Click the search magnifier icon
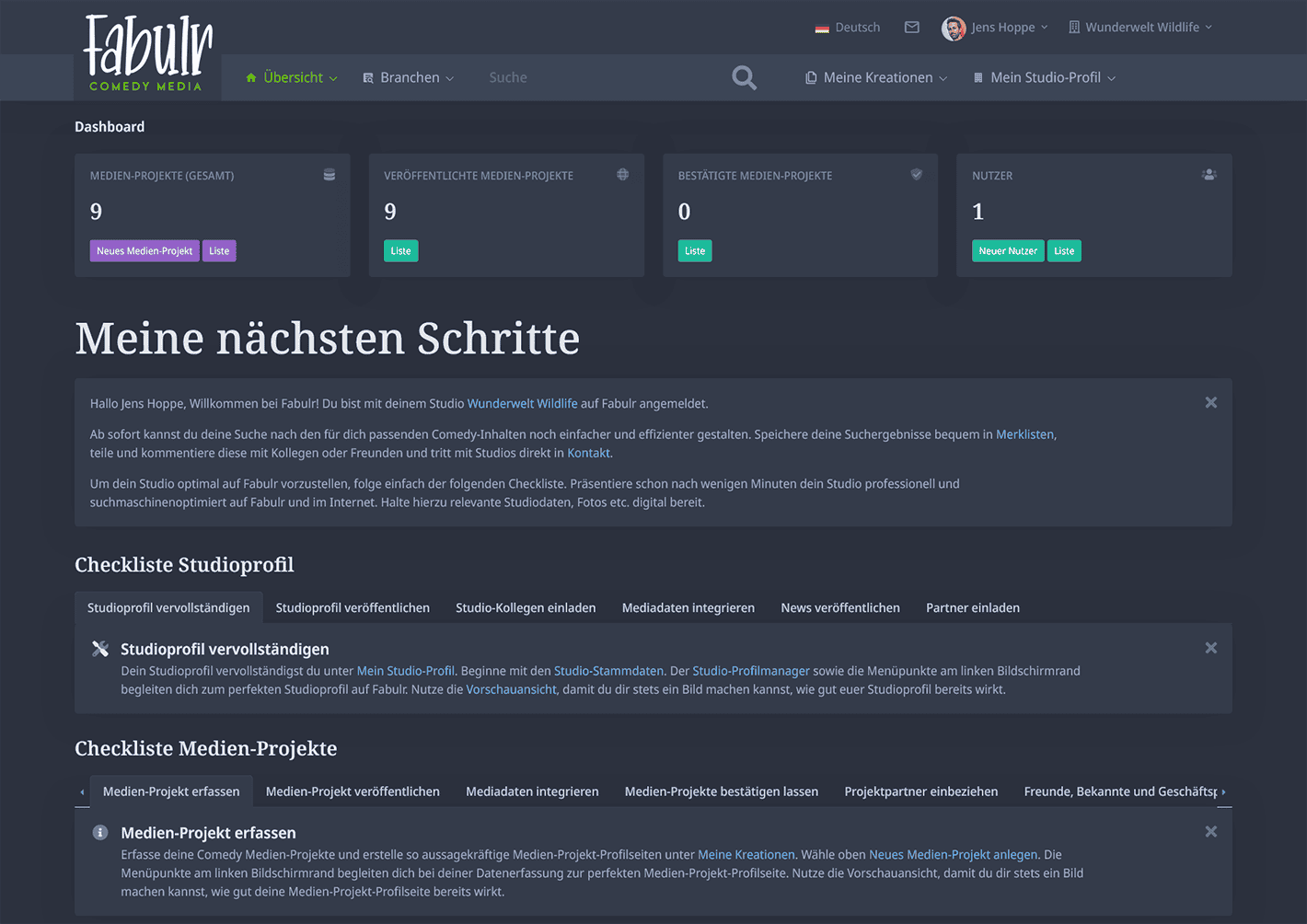Screen dimensions: 1307x924 click(744, 77)
